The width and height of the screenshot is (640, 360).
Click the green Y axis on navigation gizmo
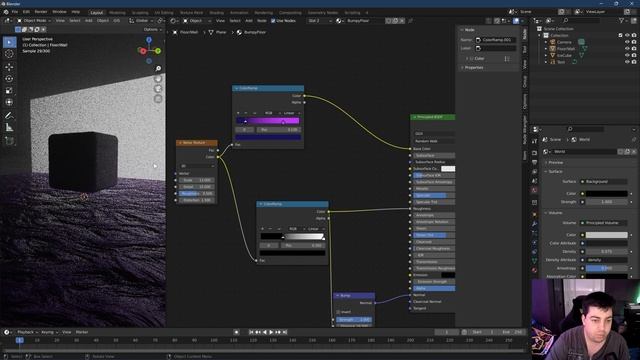point(158,51)
